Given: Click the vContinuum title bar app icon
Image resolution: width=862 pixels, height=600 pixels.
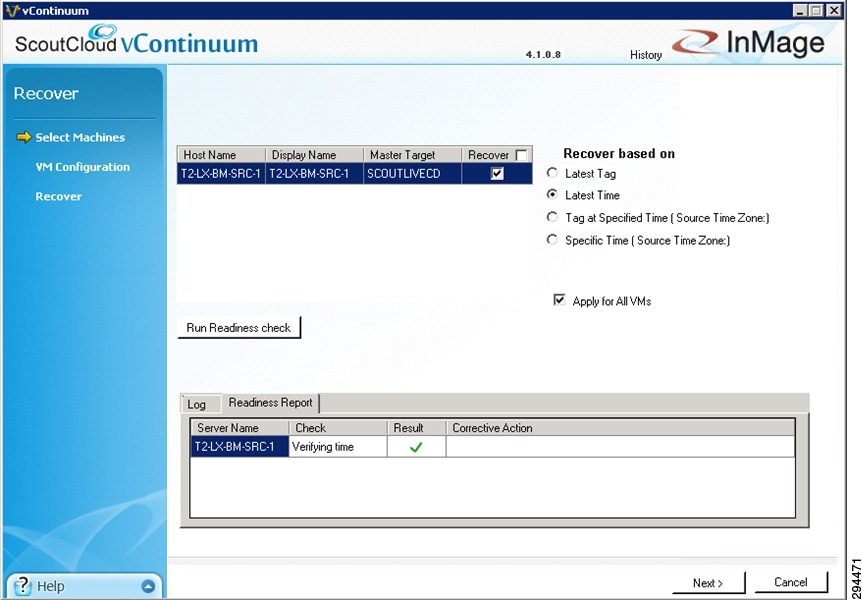Looking at the screenshot, I should point(12,10).
